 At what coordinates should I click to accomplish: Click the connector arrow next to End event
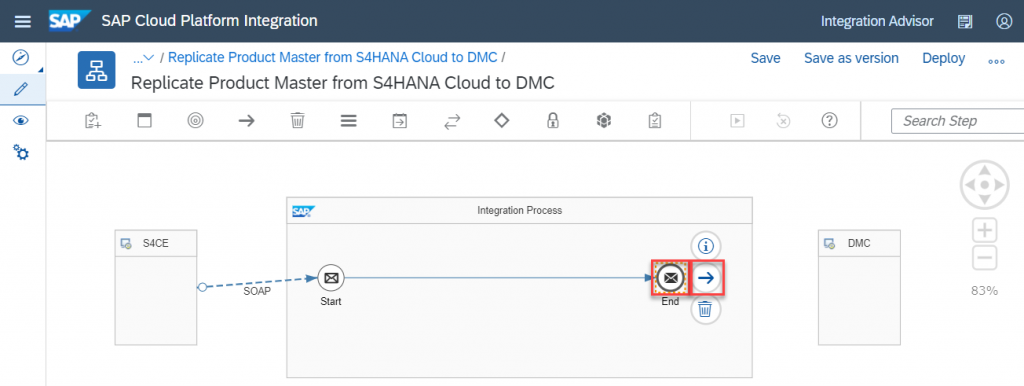[707, 278]
